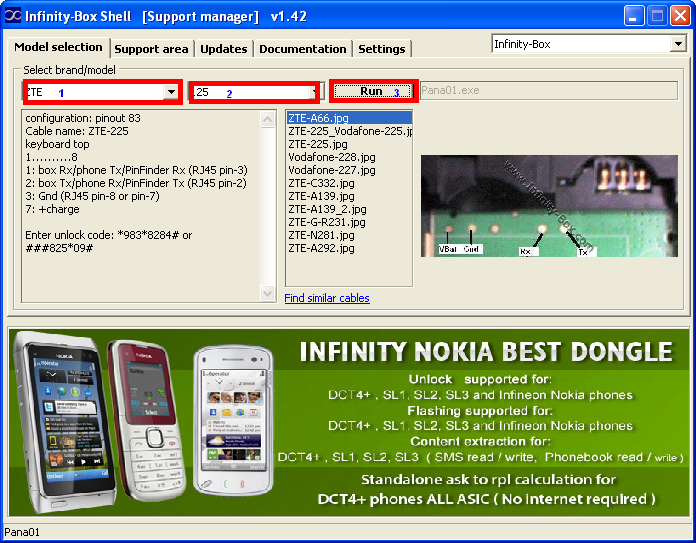Viewport: 696px width, 543px height.
Task: Choose ZTE-N281.jpg list item
Action: [x=349, y=235]
